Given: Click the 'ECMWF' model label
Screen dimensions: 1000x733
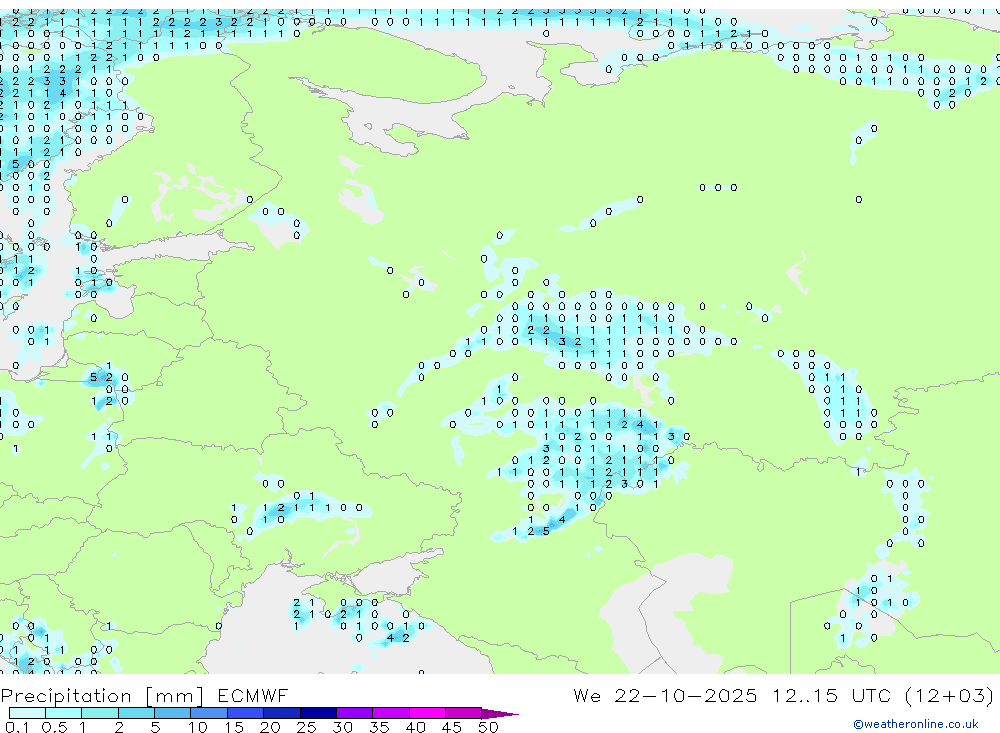Looking at the screenshot, I should pyautogui.click(x=253, y=695).
